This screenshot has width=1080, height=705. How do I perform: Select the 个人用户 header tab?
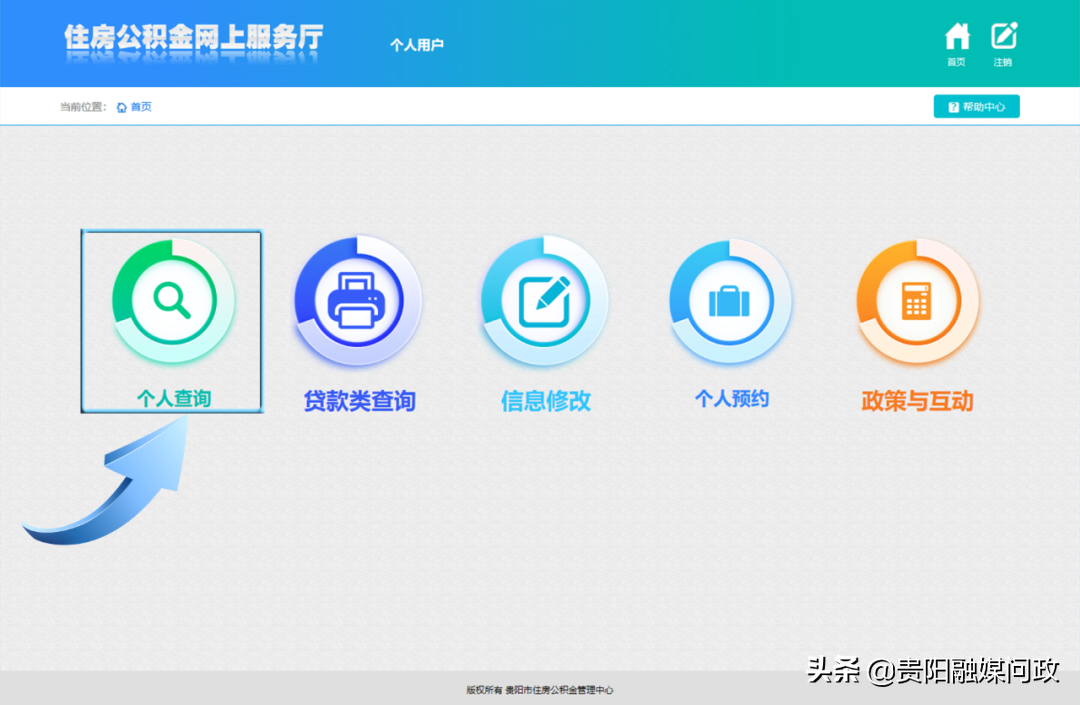[417, 44]
